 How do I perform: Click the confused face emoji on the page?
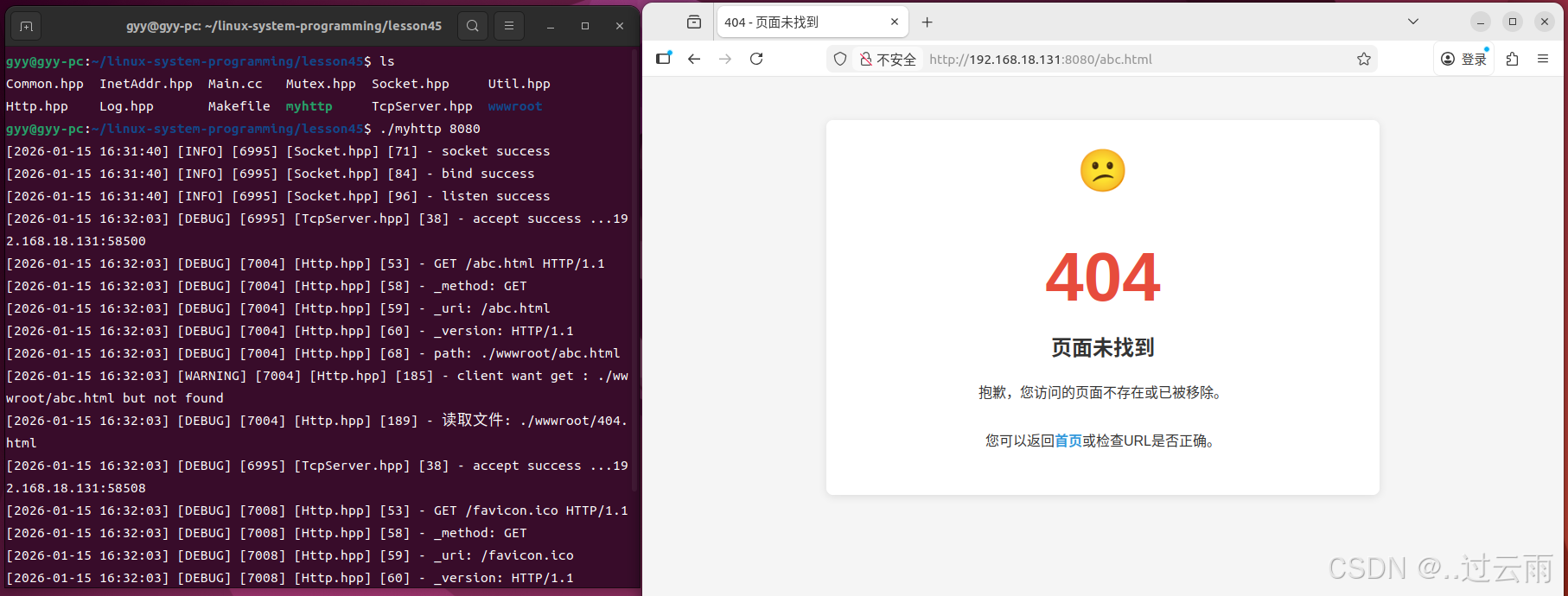tap(1103, 170)
